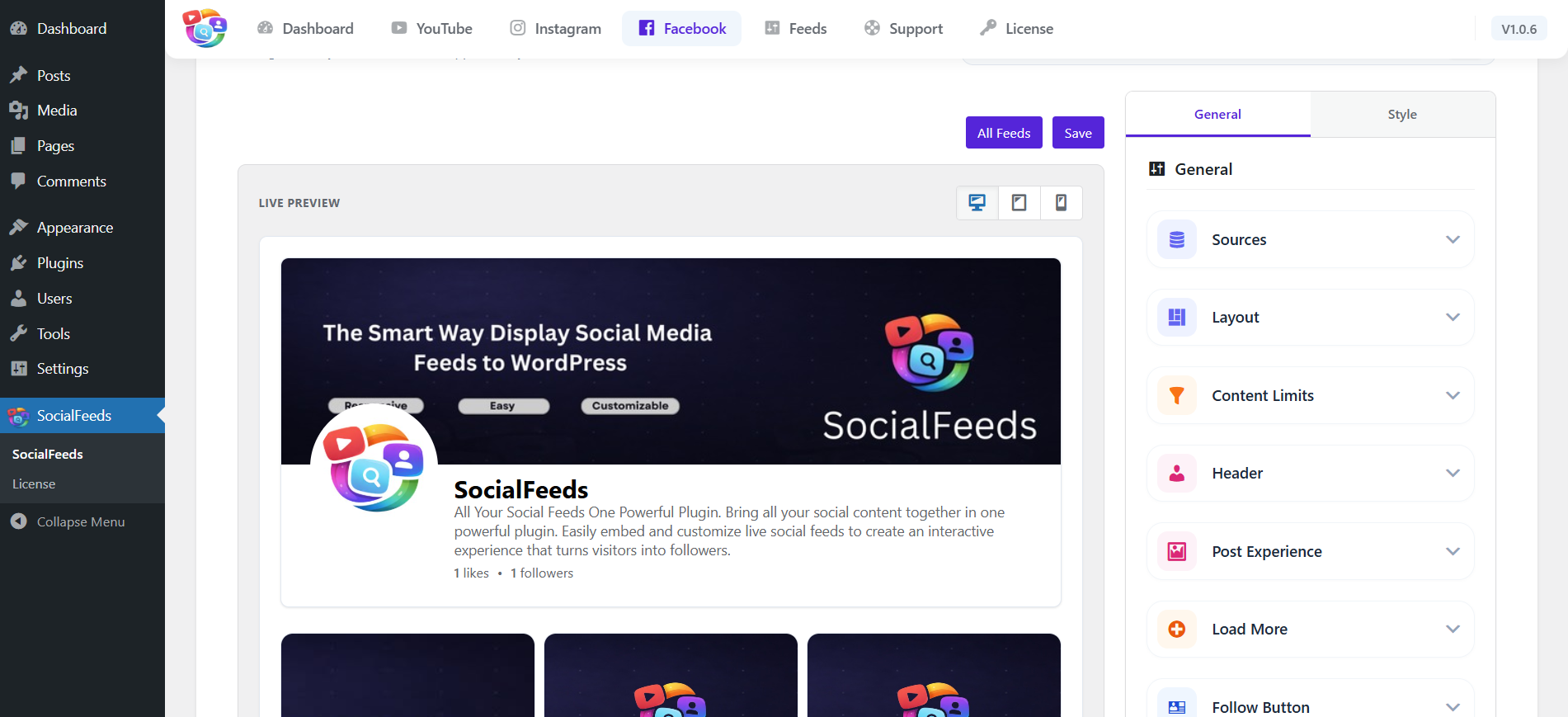
Task: Click the Header person icon
Action: coord(1177,473)
